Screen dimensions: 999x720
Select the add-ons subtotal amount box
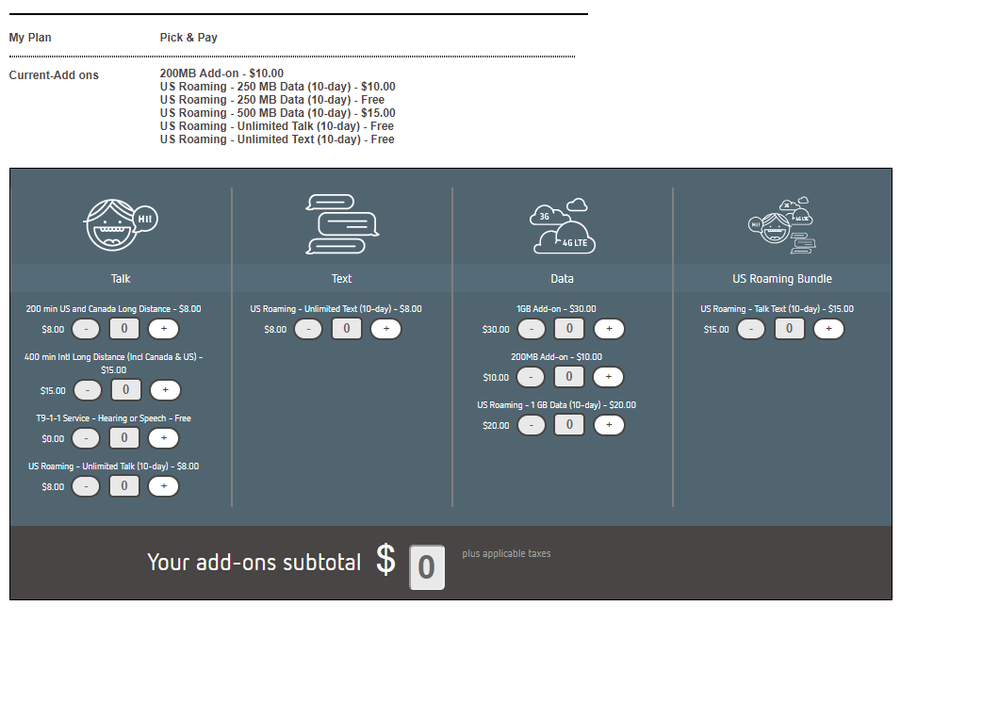pos(427,567)
